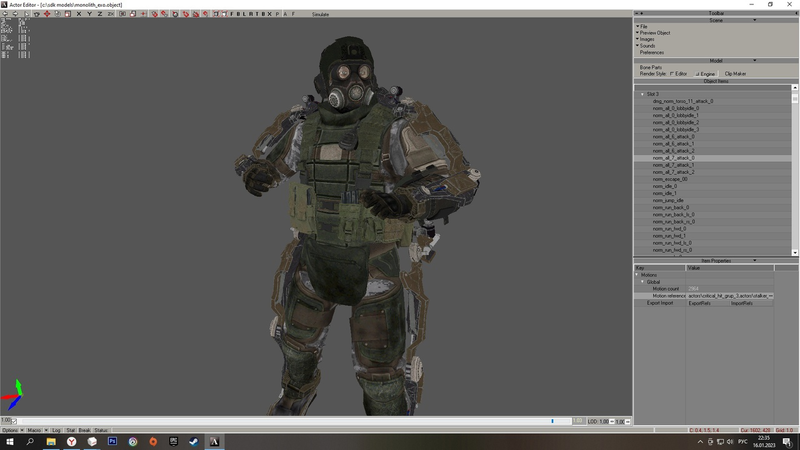Click the Simulate button in the toolbar

pos(320,14)
